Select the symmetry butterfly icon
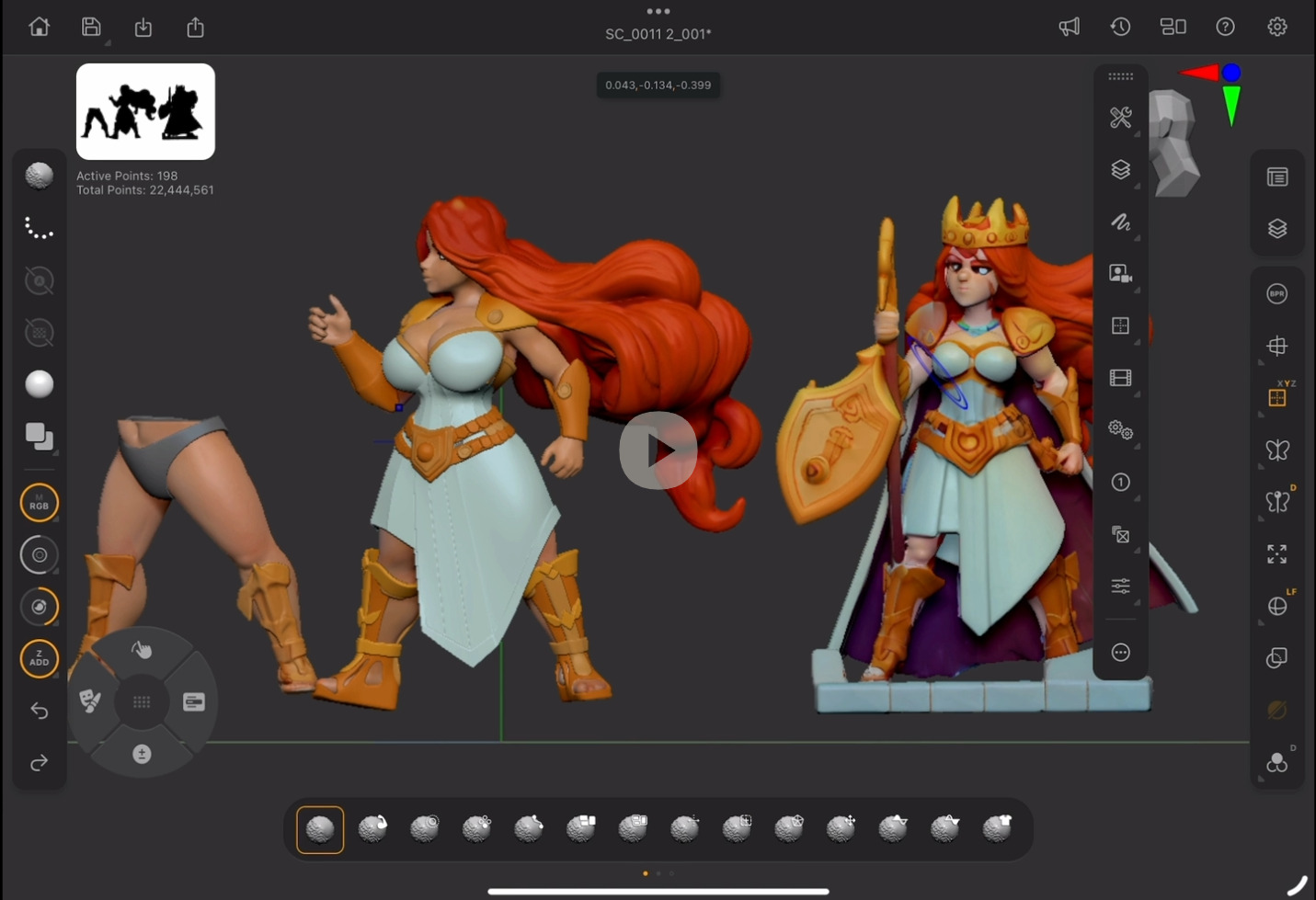 tap(1277, 450)
